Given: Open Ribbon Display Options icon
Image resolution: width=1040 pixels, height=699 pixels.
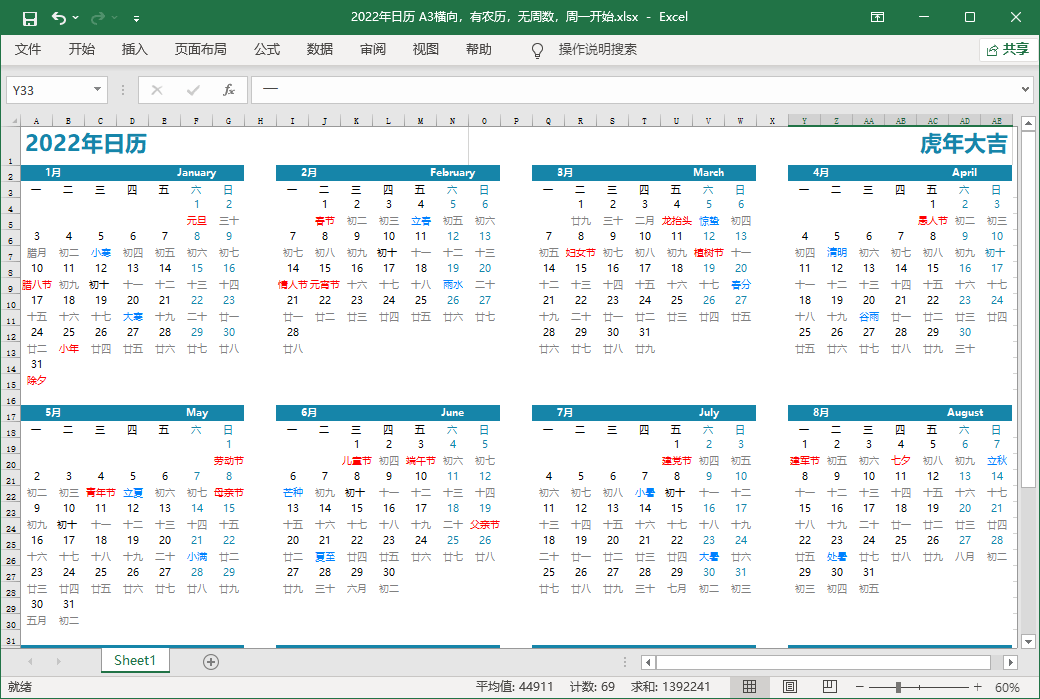Looking at the screenshot, I should (877, 18).
